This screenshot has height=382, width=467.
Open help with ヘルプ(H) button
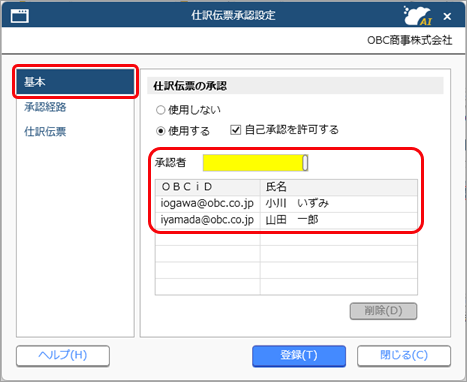(x=63, y=355)
